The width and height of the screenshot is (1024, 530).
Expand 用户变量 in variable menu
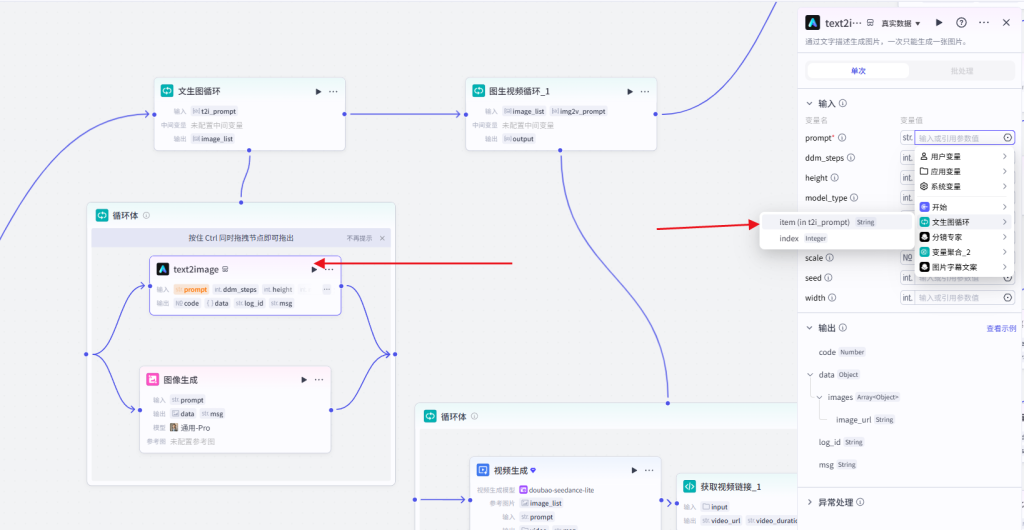[x=964, y=157]
